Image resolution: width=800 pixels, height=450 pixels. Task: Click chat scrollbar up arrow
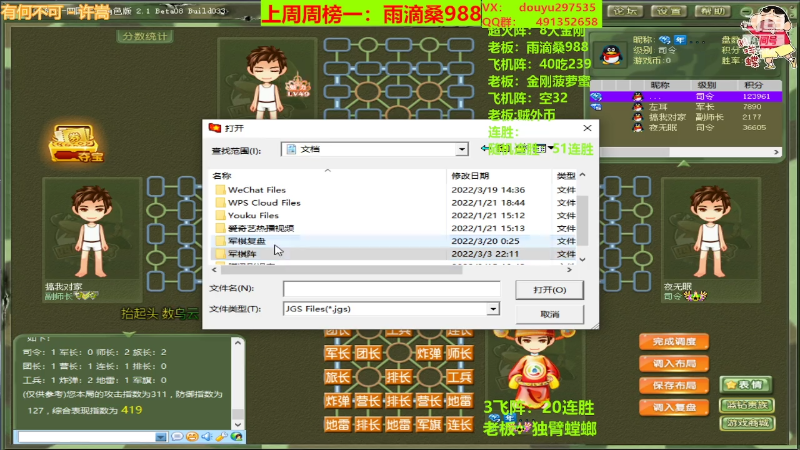click(x=238, y=343)
